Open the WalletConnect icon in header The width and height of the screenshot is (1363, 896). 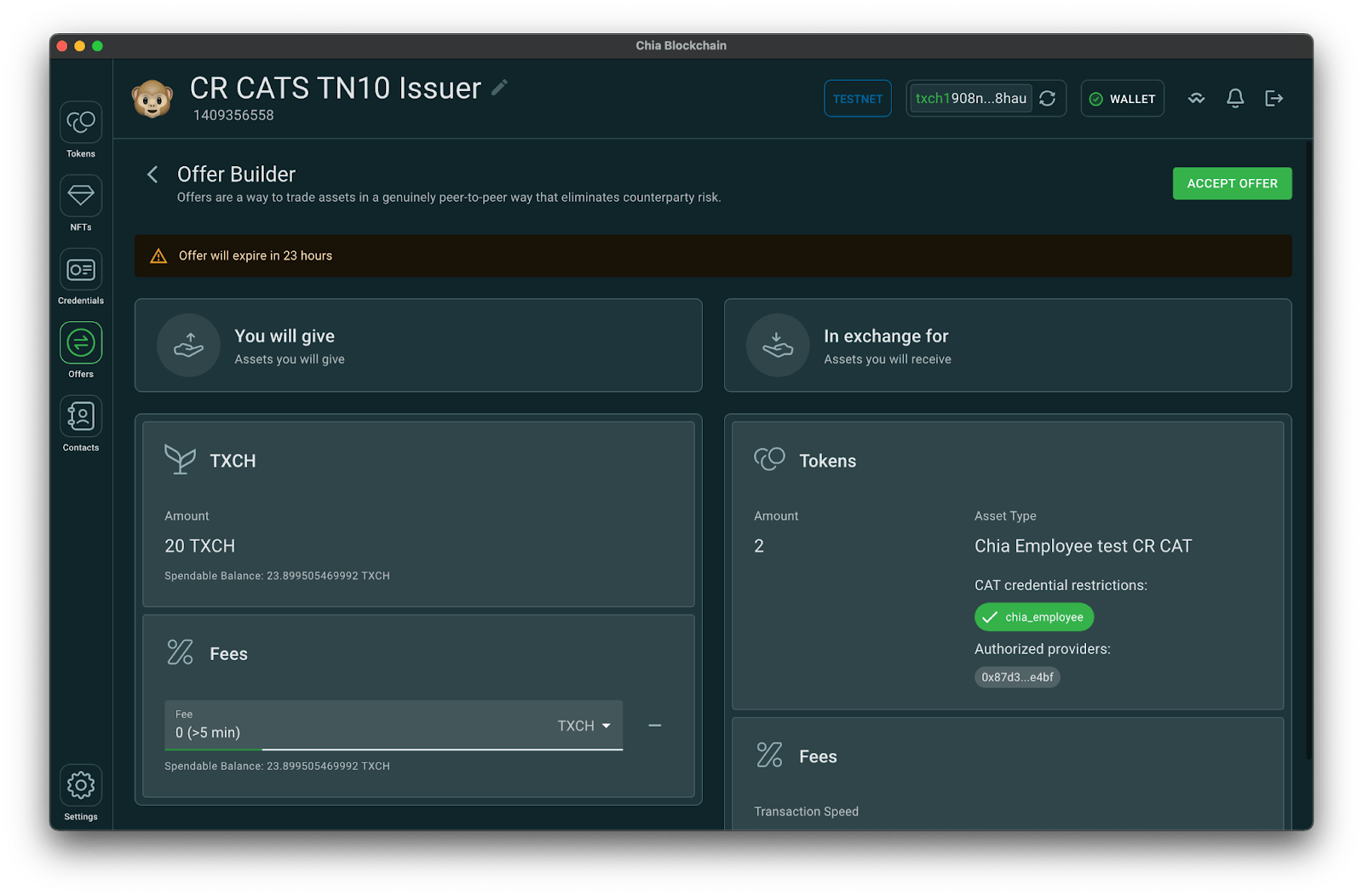1196,99
